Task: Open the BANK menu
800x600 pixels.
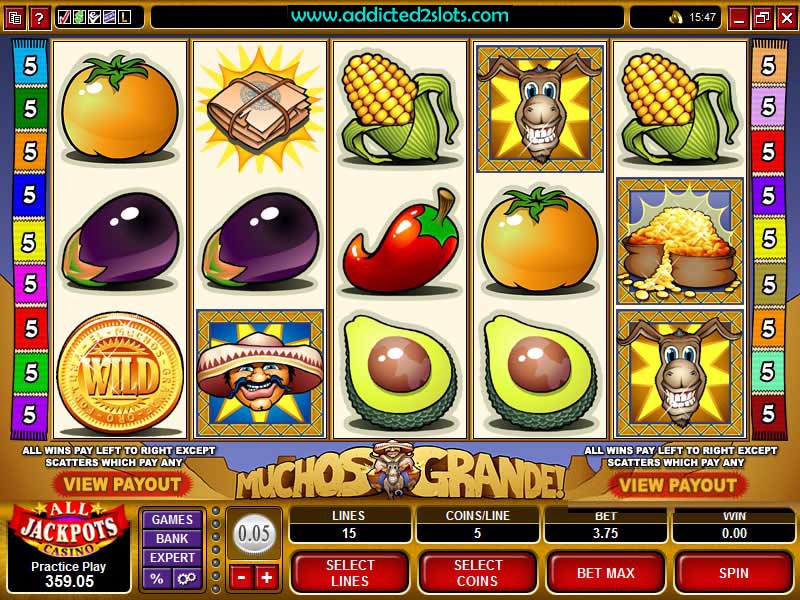Action: pos(172,538)
